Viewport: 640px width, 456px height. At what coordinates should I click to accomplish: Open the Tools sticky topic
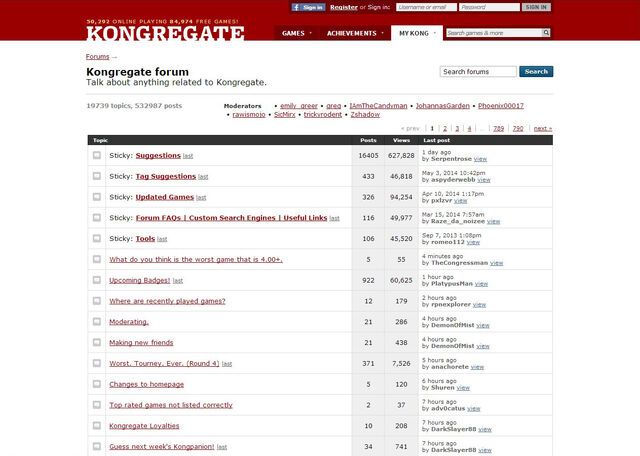[x=145, y=239]
